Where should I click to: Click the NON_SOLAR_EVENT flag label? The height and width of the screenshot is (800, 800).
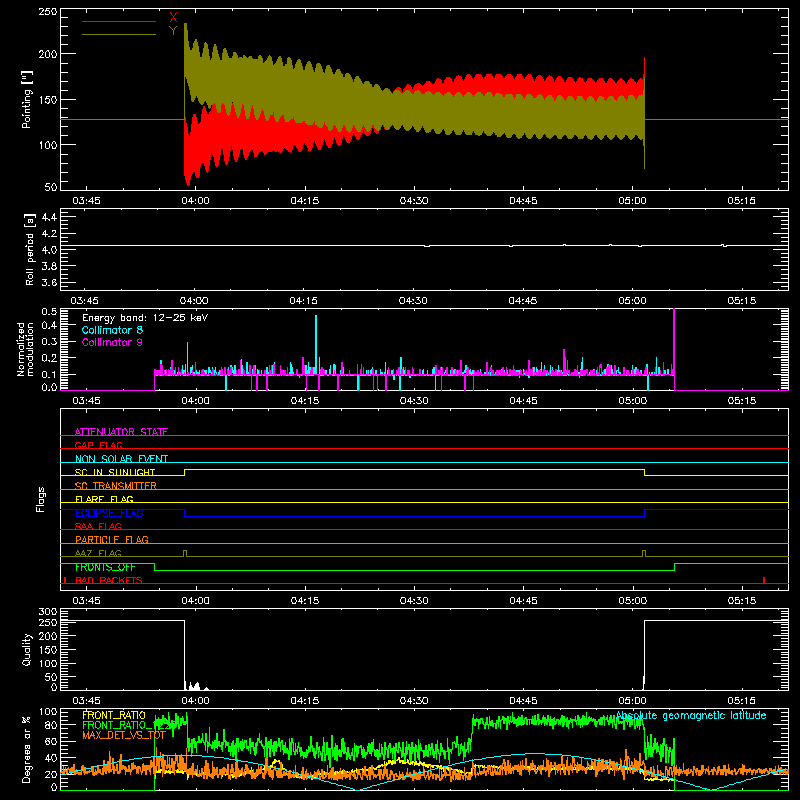point(121,459)
